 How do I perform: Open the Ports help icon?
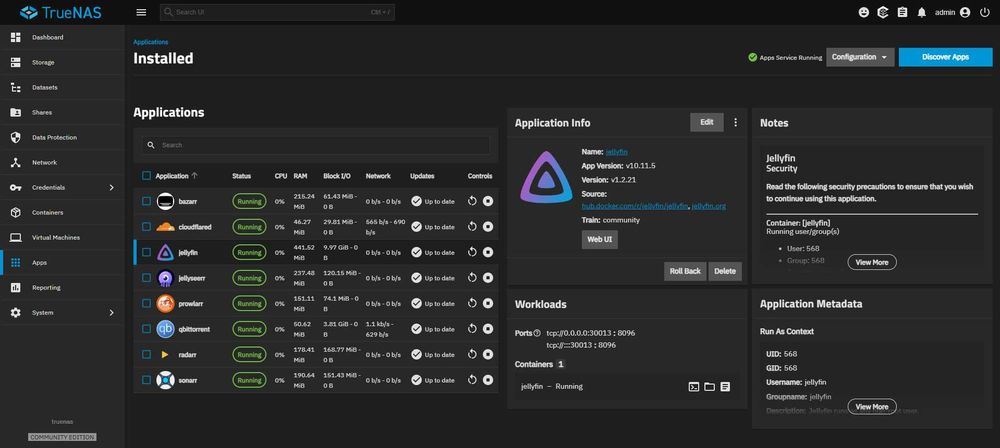point(537,333)
